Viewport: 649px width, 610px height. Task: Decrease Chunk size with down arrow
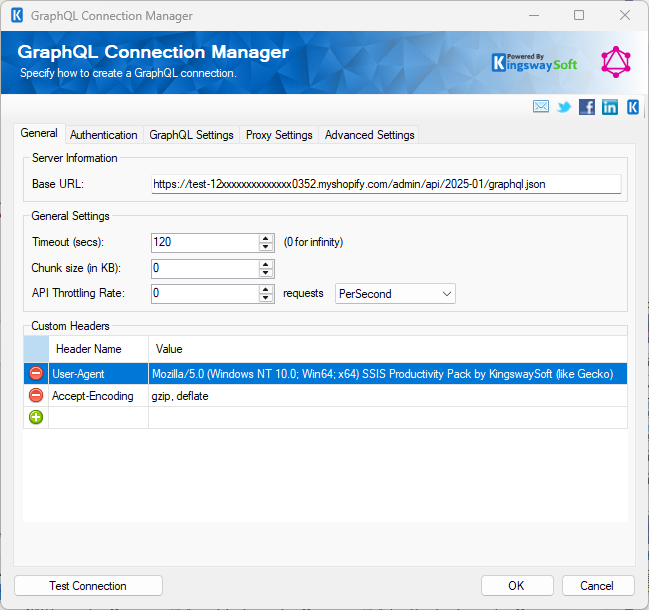pos(266,273)
